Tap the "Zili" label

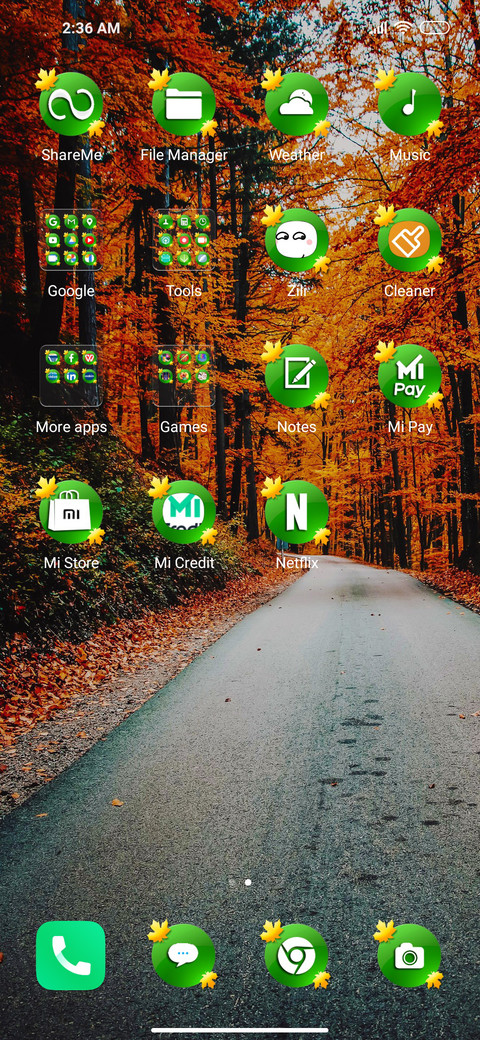[296, 291]
